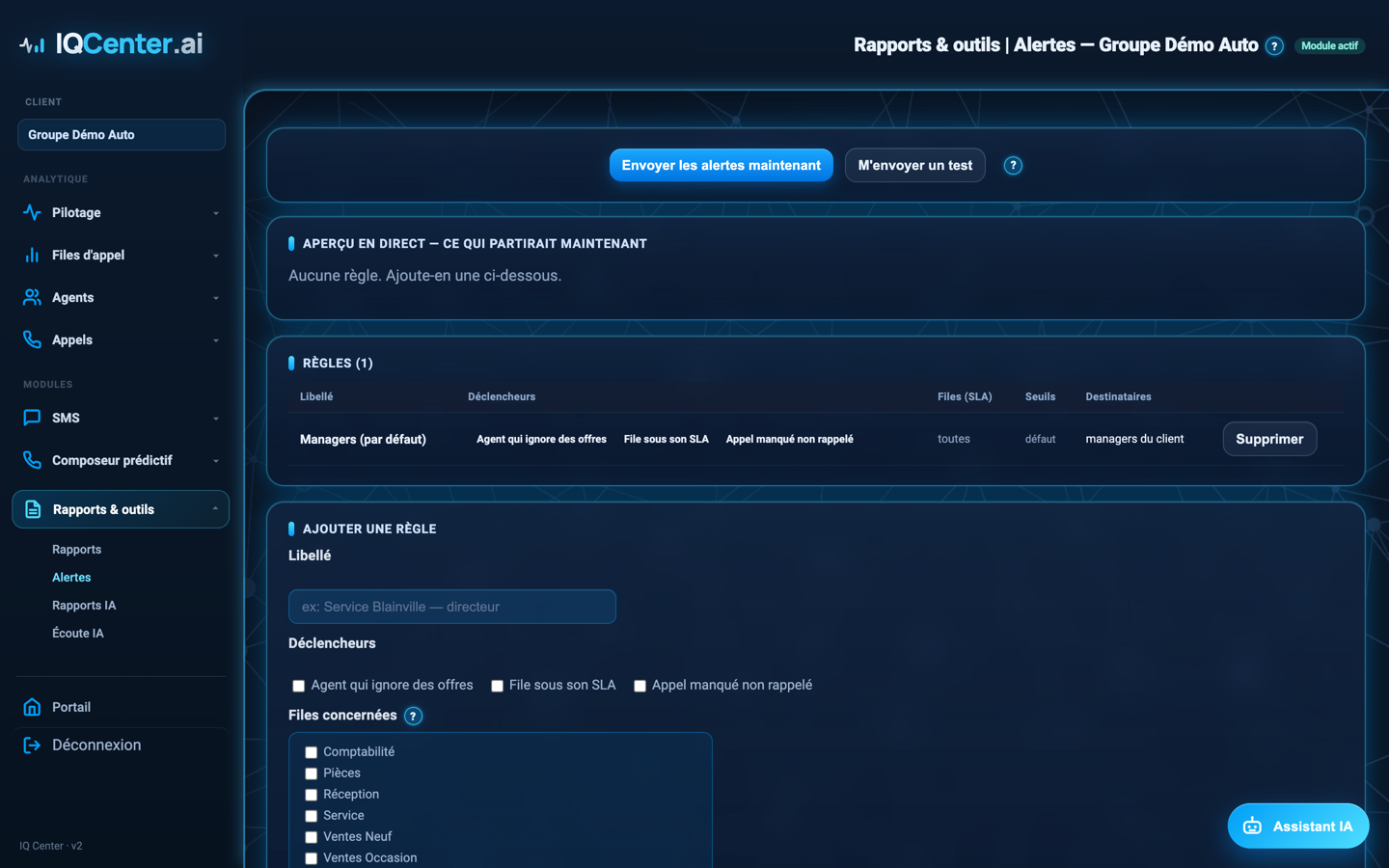Expand the Appels menu chevron
1389x868 pixels.
click(x=216, y=340)
